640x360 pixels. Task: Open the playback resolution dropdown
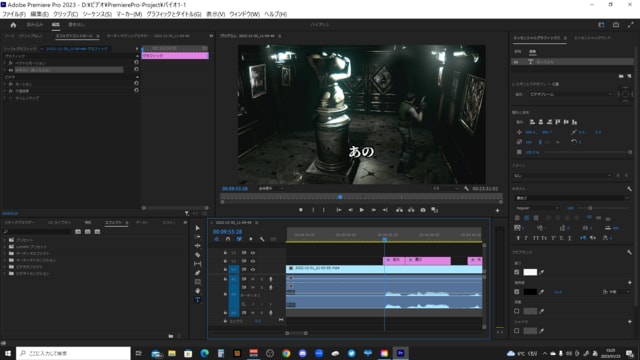tap(445, 189)
